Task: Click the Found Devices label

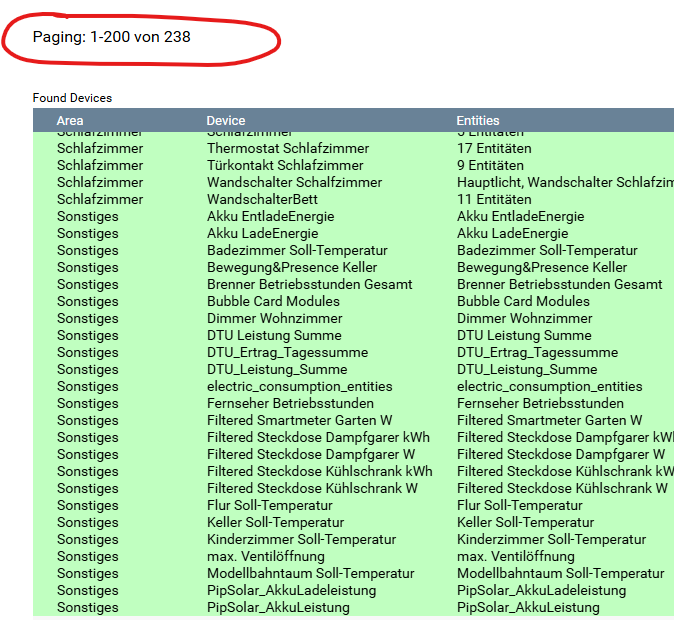Action: pos(72,98)
